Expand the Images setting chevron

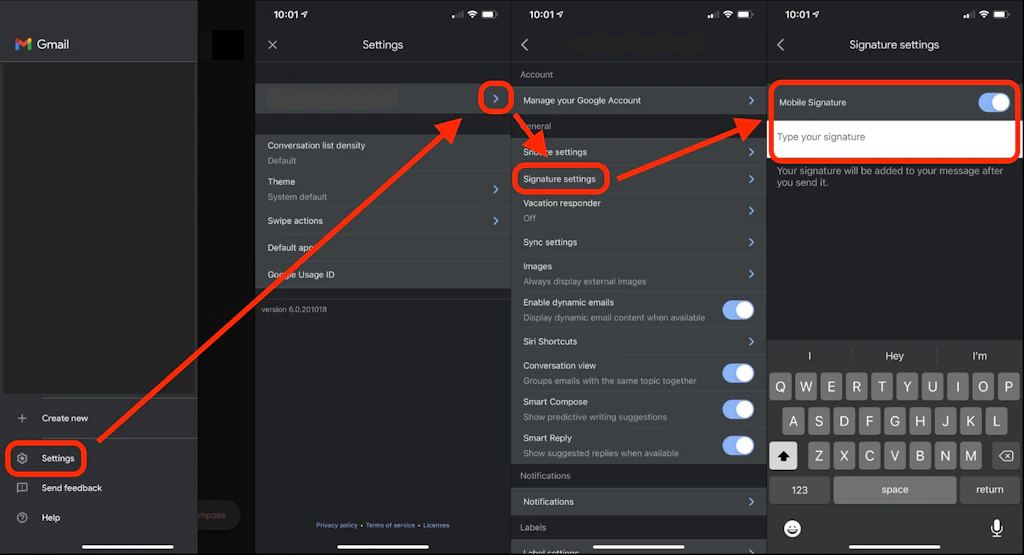[x=751, y=274]
